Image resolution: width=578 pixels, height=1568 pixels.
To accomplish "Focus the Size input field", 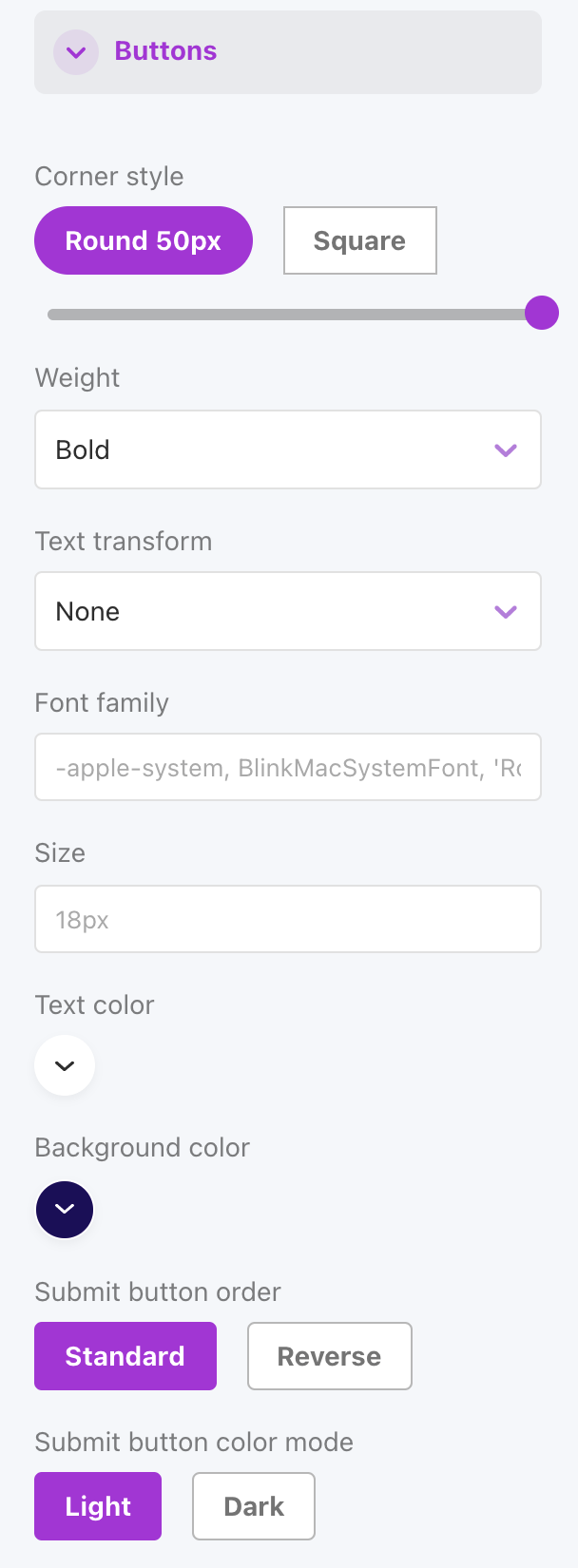I will pos(287,919).
